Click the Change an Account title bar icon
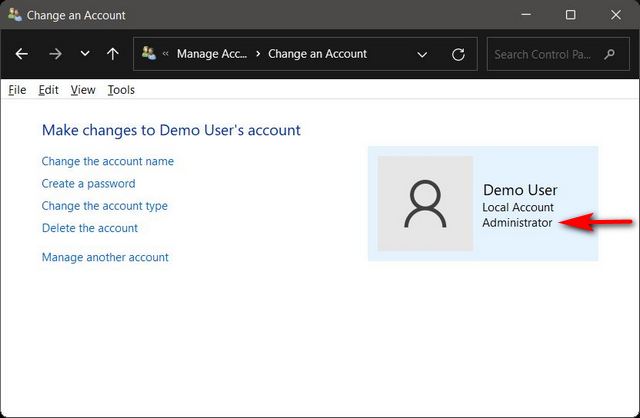Image resolution: width=640 pixels, height=418 pixels. (x=14, y=15)
